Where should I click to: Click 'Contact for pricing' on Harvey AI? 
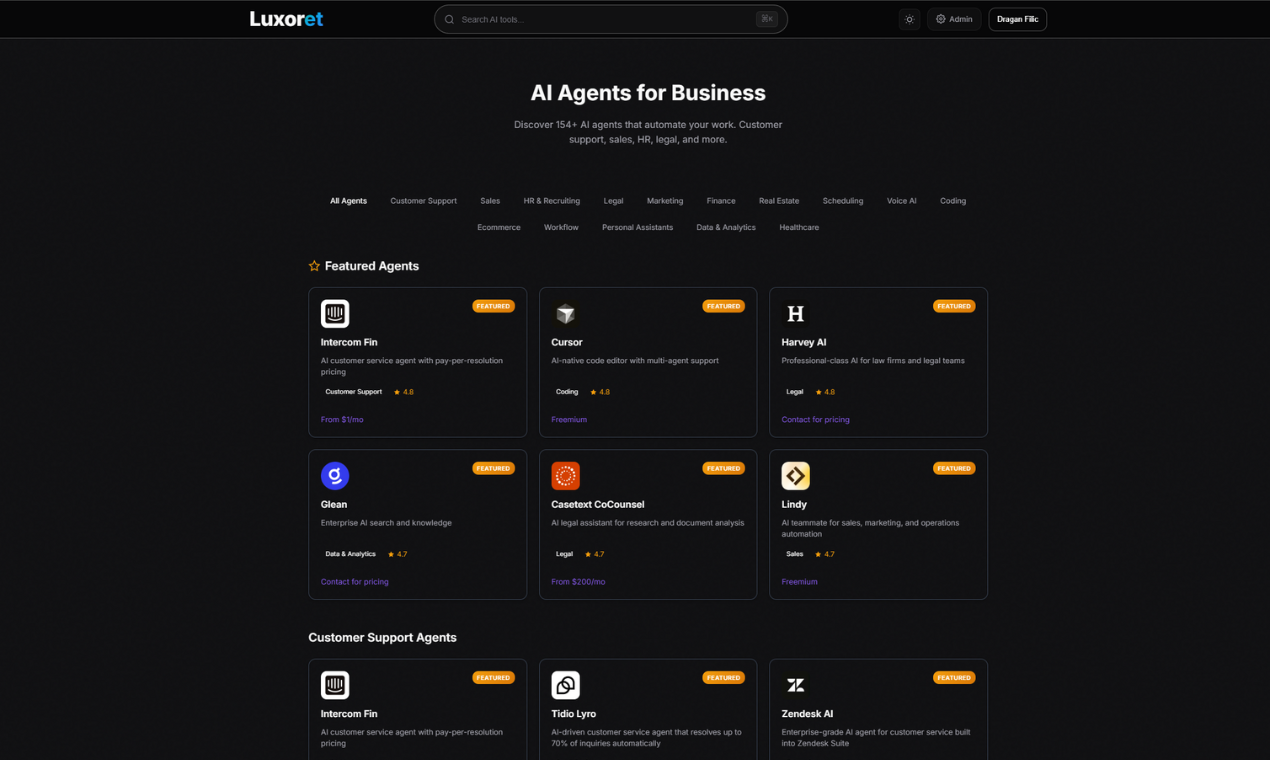tap(816, 420)
